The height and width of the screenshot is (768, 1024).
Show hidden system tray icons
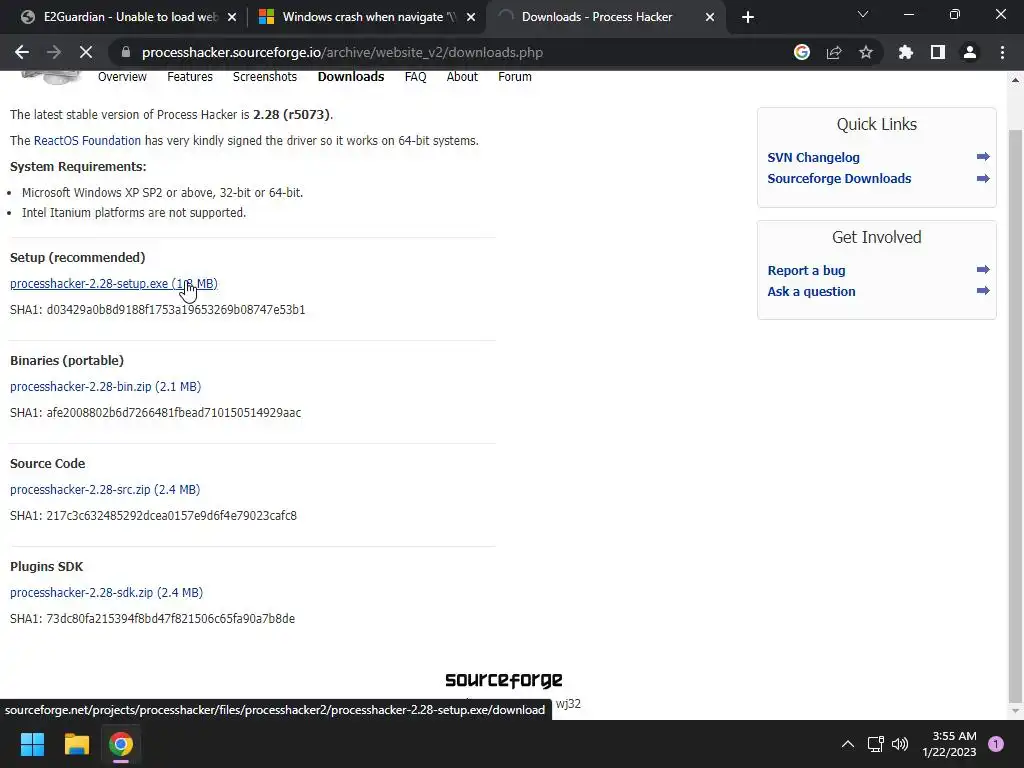coord(848,744)
